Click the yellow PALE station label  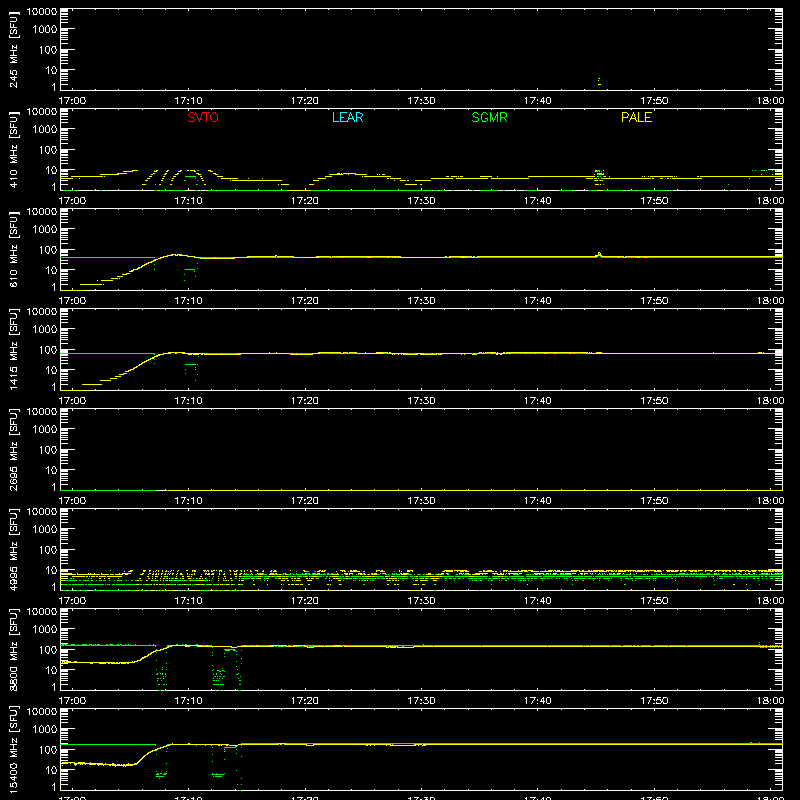pyautogui.click(x=636, y=117)
